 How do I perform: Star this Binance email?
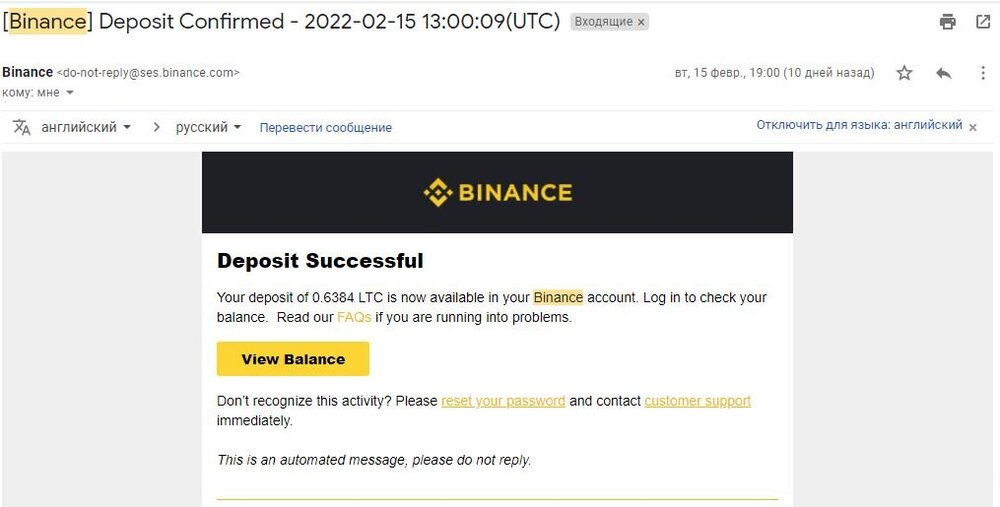(x=904, y=73)
